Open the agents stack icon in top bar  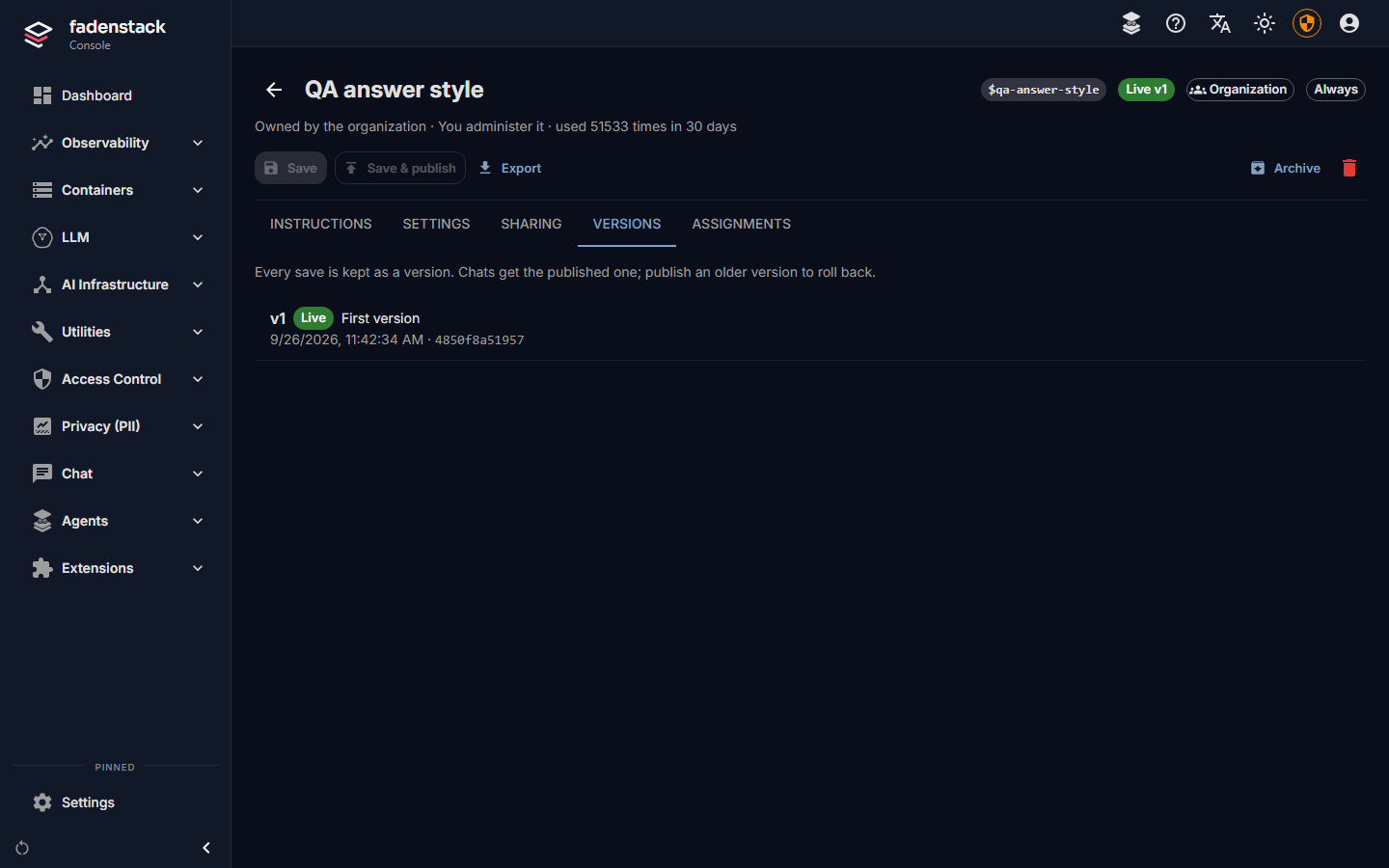pos(1131,23)
